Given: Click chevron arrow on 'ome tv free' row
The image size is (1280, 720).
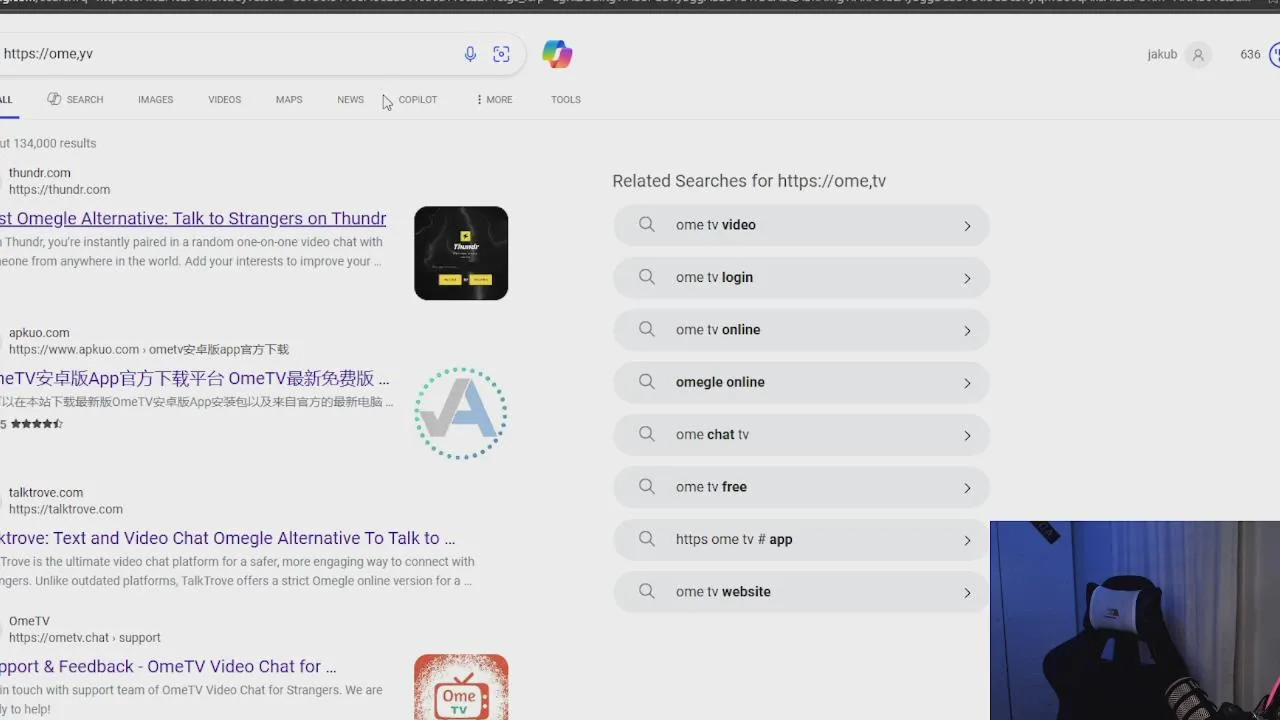Looking at the screenshot, I should pos(967,488).
